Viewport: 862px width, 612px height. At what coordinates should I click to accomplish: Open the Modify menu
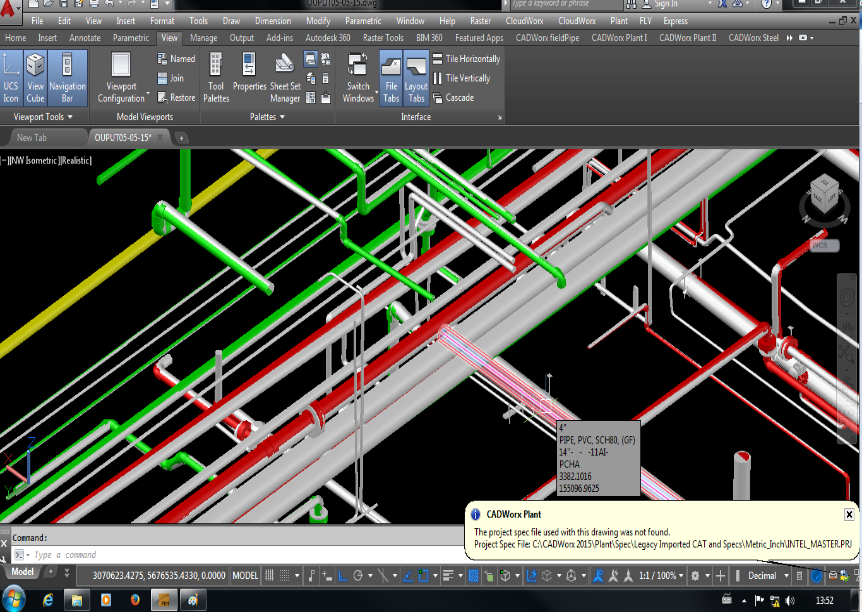tap(318, 21)
